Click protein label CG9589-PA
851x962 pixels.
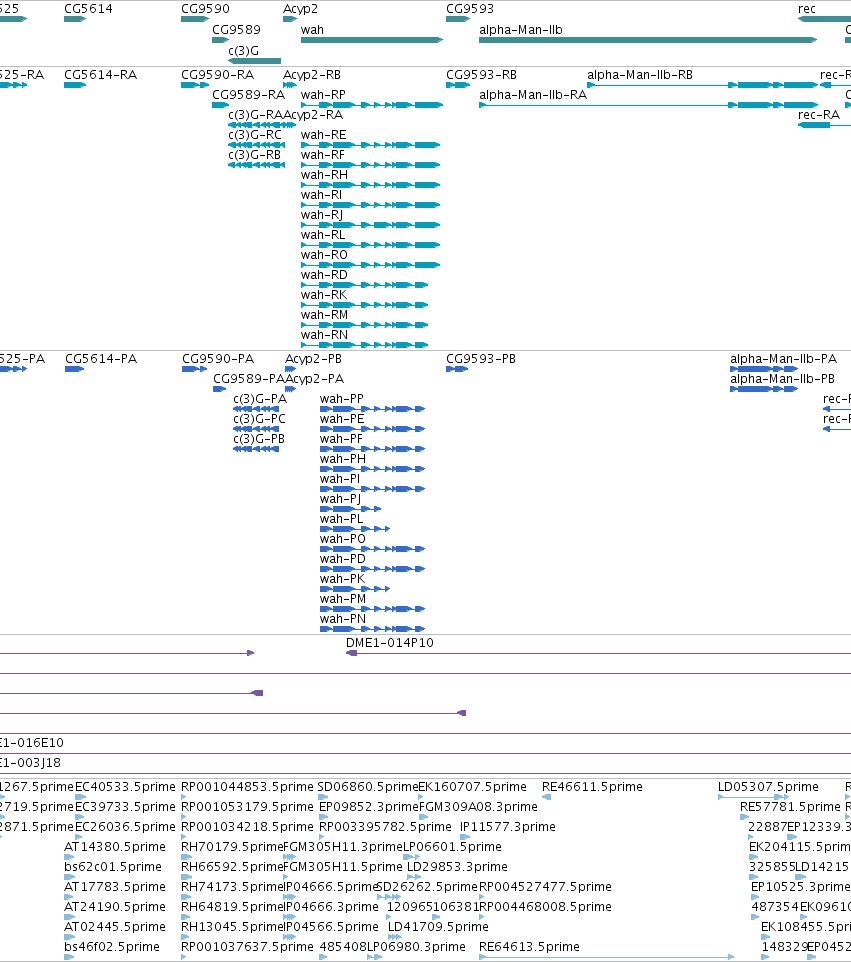click(x=249, y=379)
